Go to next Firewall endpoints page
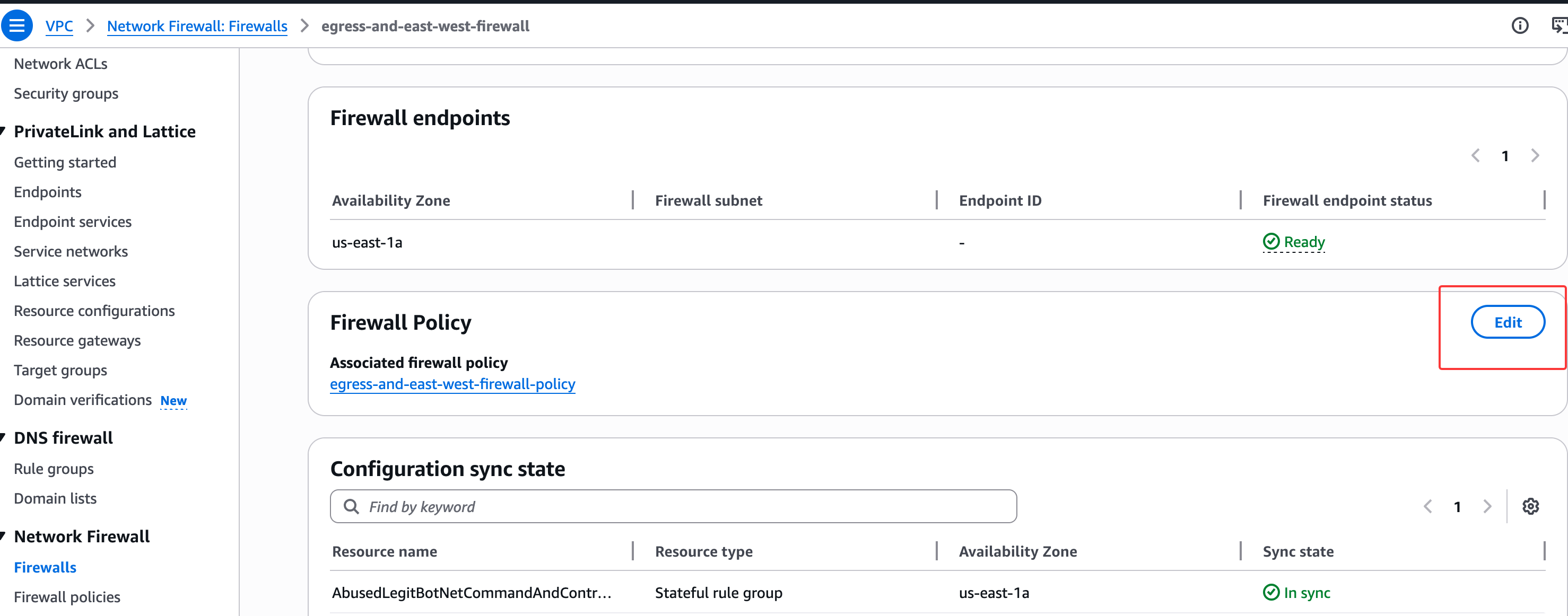 click(1535, 156)
